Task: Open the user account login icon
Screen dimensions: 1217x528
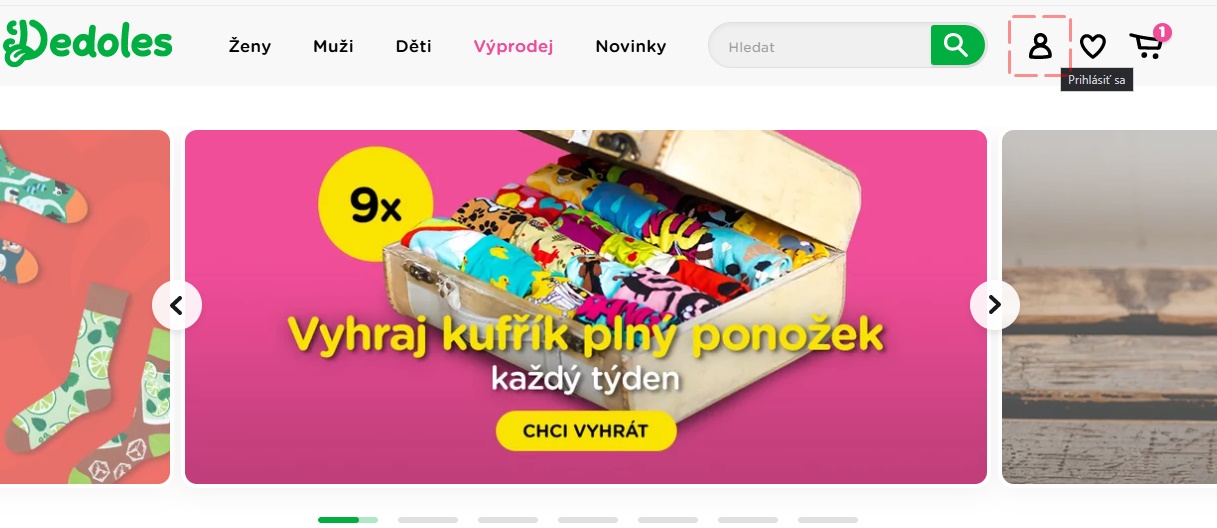Action: 1040,46
